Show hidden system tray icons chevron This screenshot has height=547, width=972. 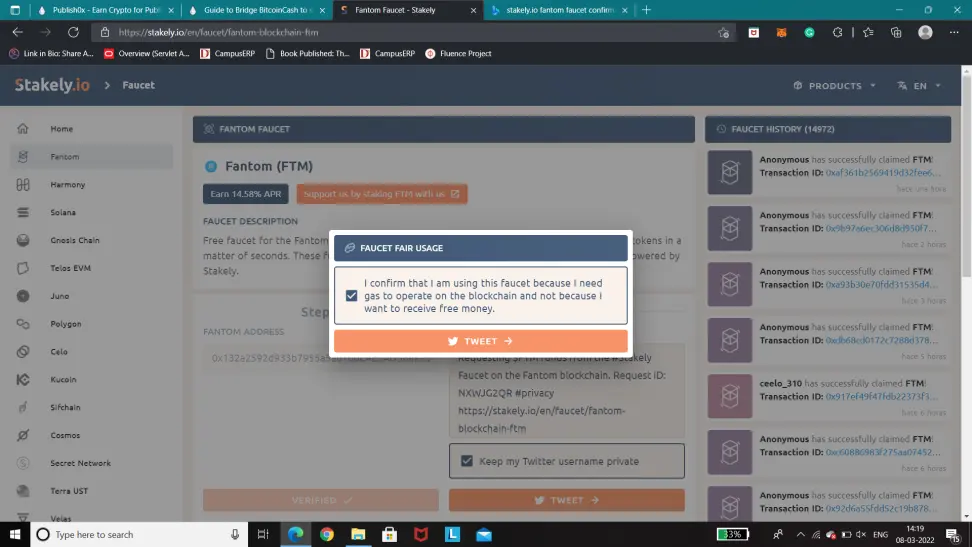(800, 534)
